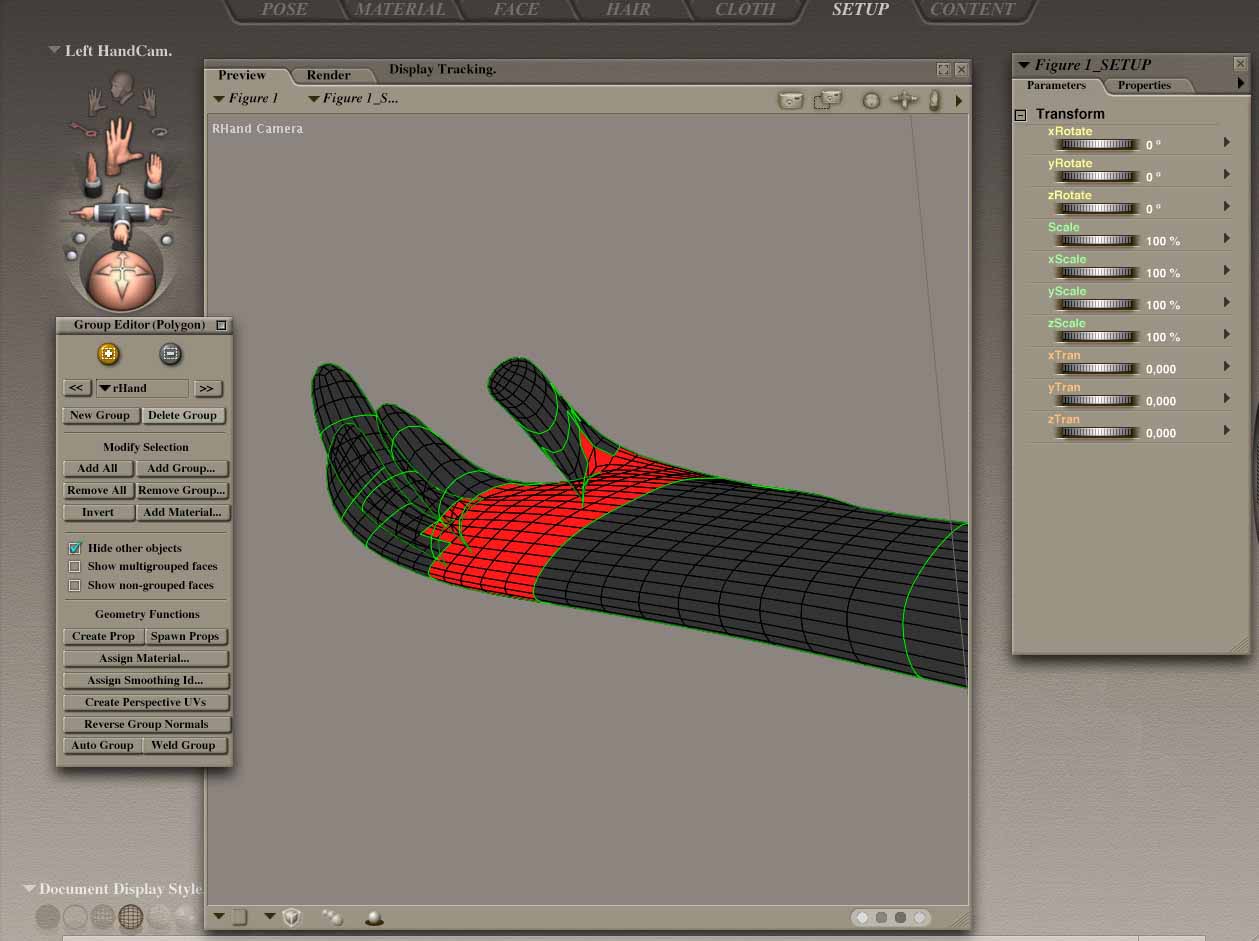Click the xRotate parameter dial slider
This screenshot has height=941, width=1259.
(x=1096, y=145)
